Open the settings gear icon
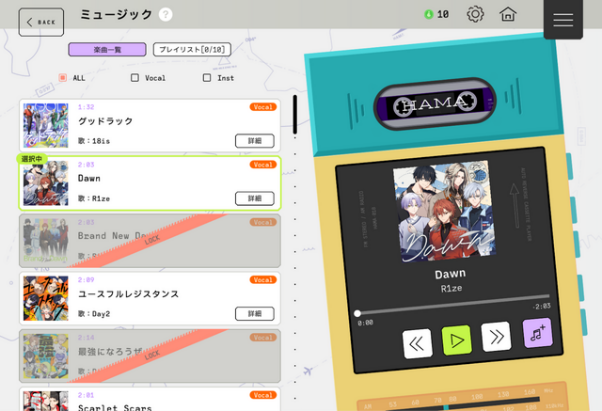 pos(475,14)
